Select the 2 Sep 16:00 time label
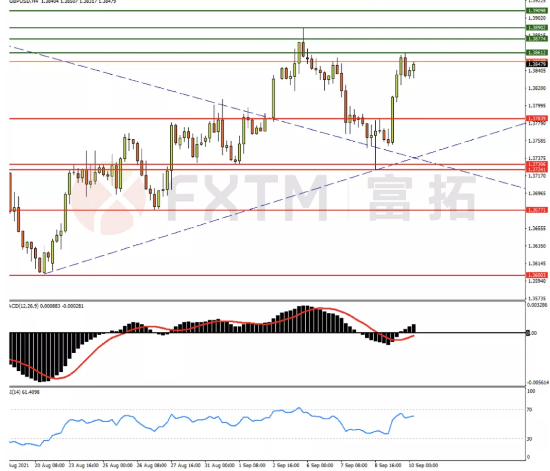550x471 pixels. click(x=286, y=465)
